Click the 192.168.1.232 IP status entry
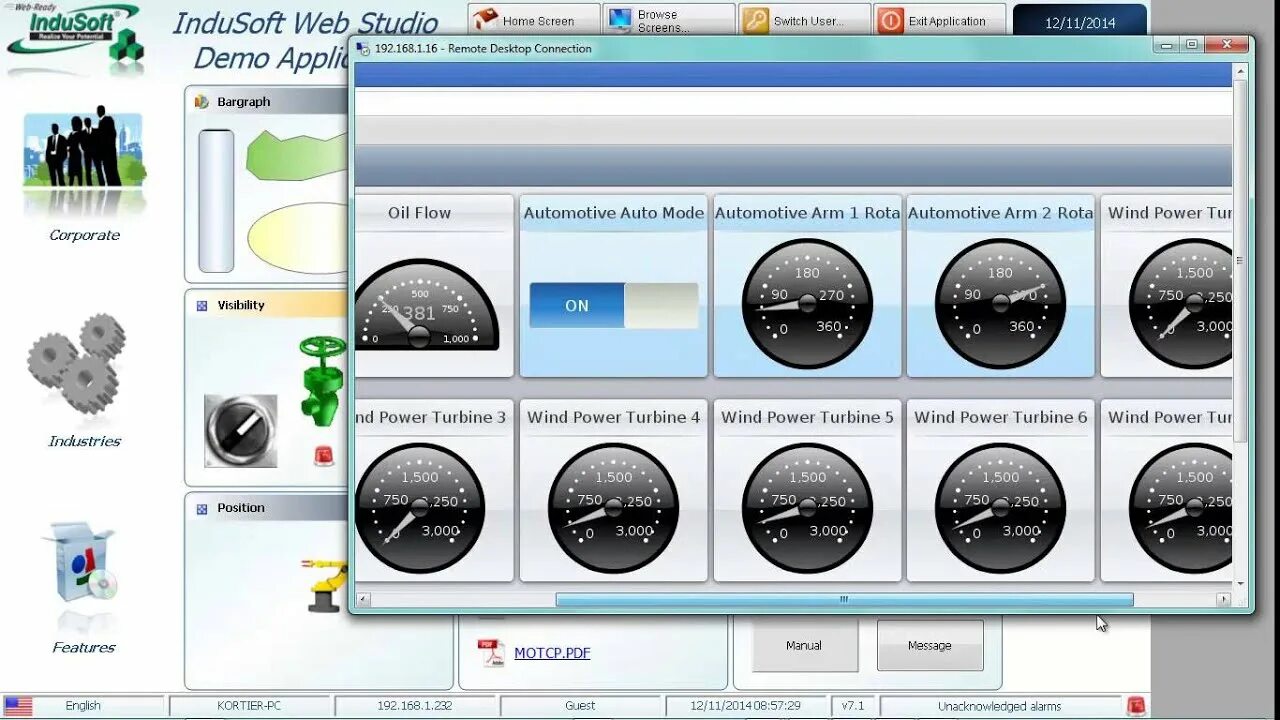The height and width of the screenshot is (720, 1280). (414, 706)
